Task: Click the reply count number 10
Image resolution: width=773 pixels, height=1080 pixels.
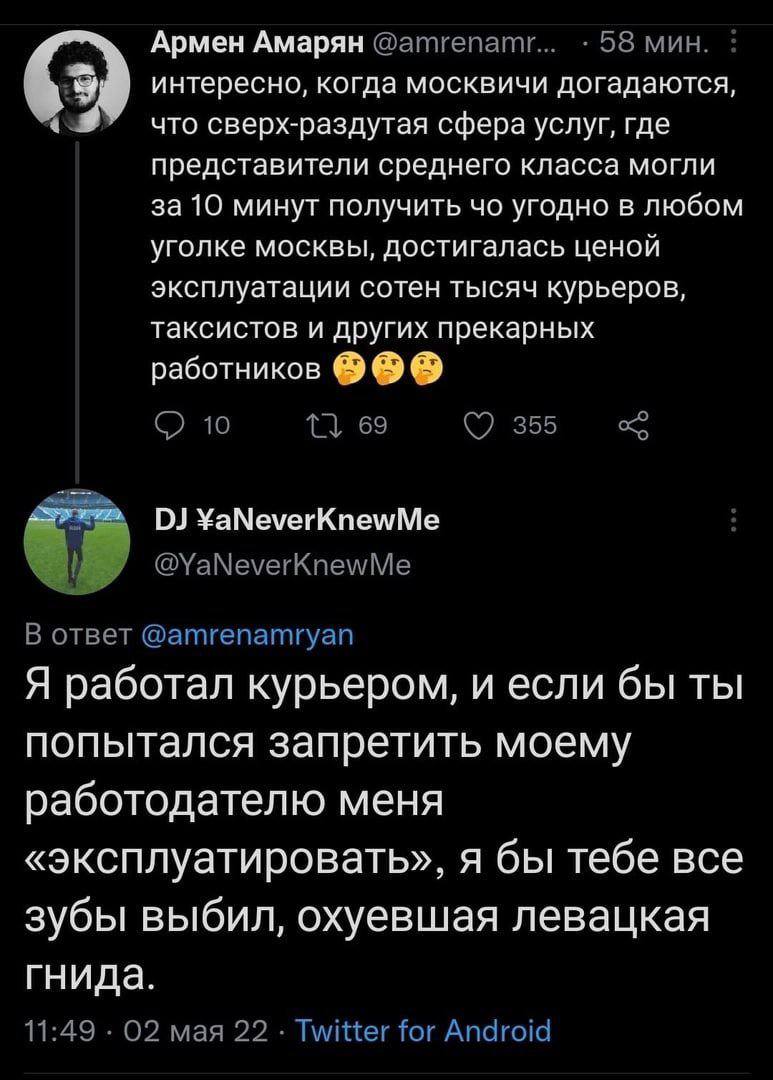Action: pyautogui.click(x=217, y=426)
